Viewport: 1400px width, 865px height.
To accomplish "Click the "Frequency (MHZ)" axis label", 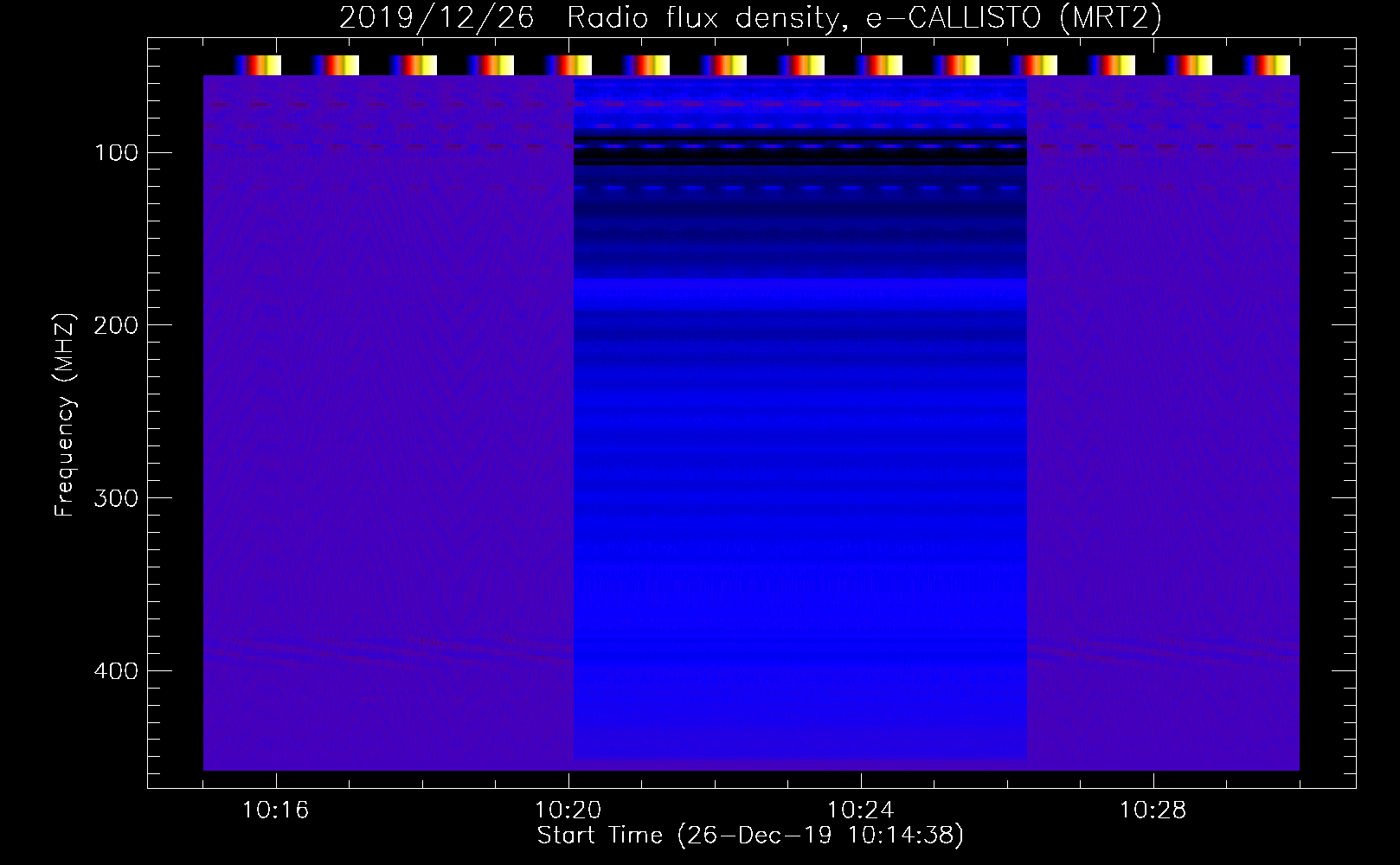I will click(x=65, y=414).
